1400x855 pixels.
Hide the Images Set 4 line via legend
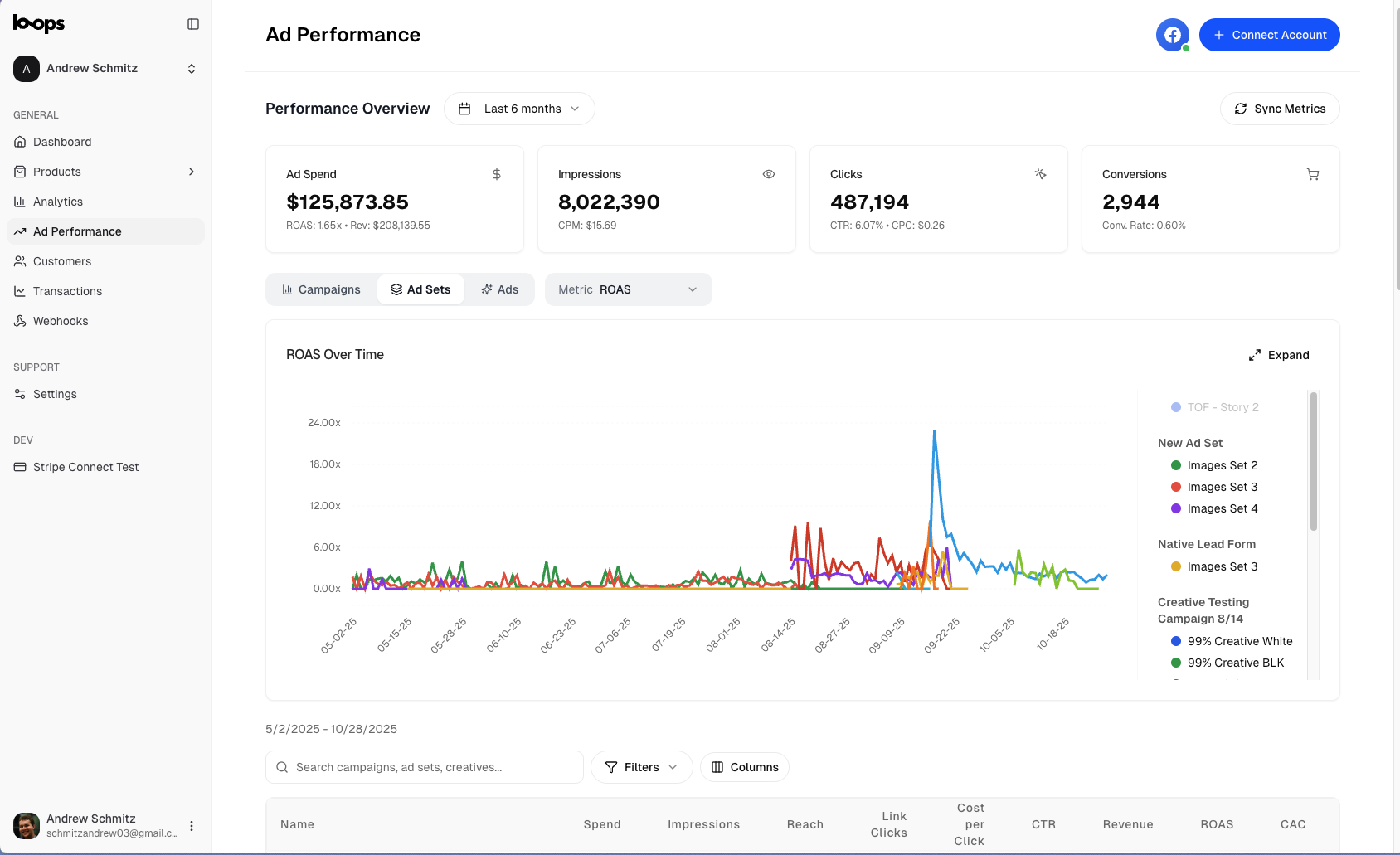1222,508
